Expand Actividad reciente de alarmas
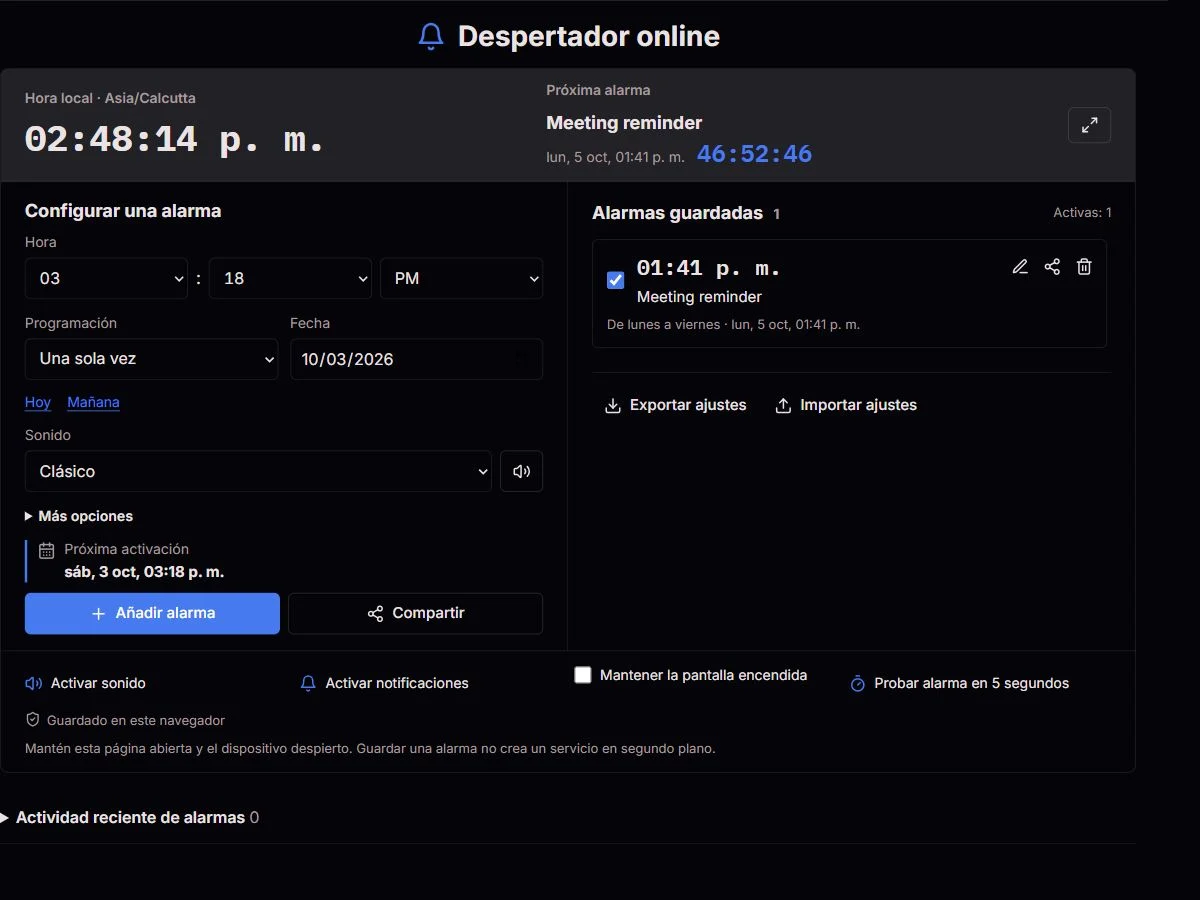This screenshot has width=1200, height=900. coord(130,817)
